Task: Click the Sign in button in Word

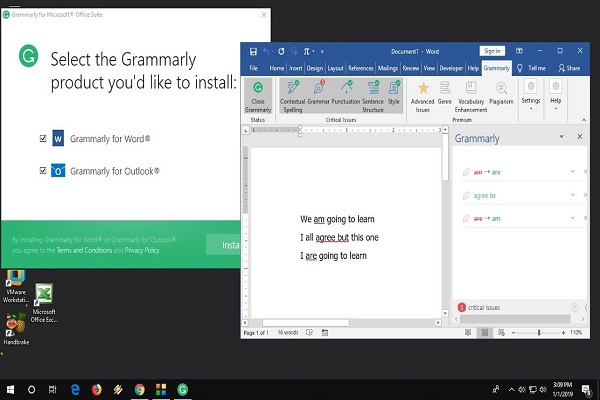Action: click(491, 50)
